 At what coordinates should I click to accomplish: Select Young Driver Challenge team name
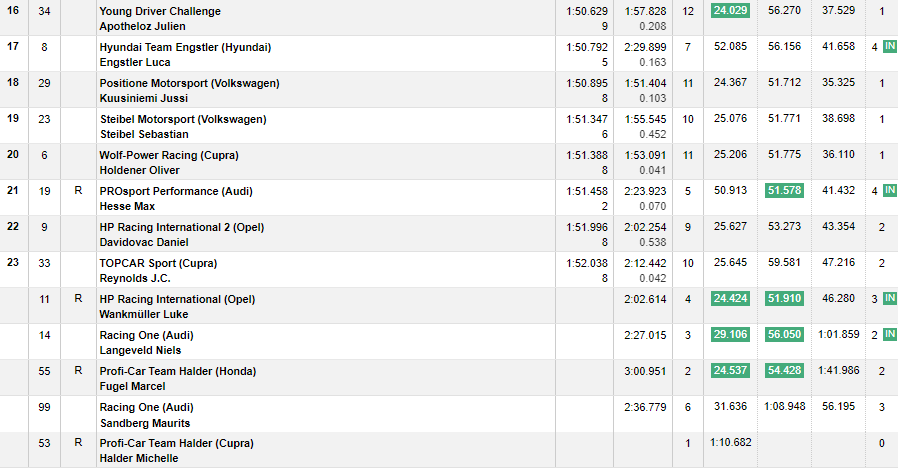[160, 11]
